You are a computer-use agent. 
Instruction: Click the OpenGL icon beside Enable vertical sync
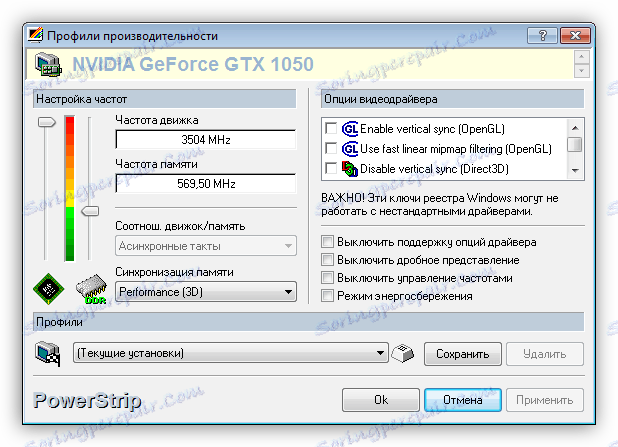tap(350, 129)
